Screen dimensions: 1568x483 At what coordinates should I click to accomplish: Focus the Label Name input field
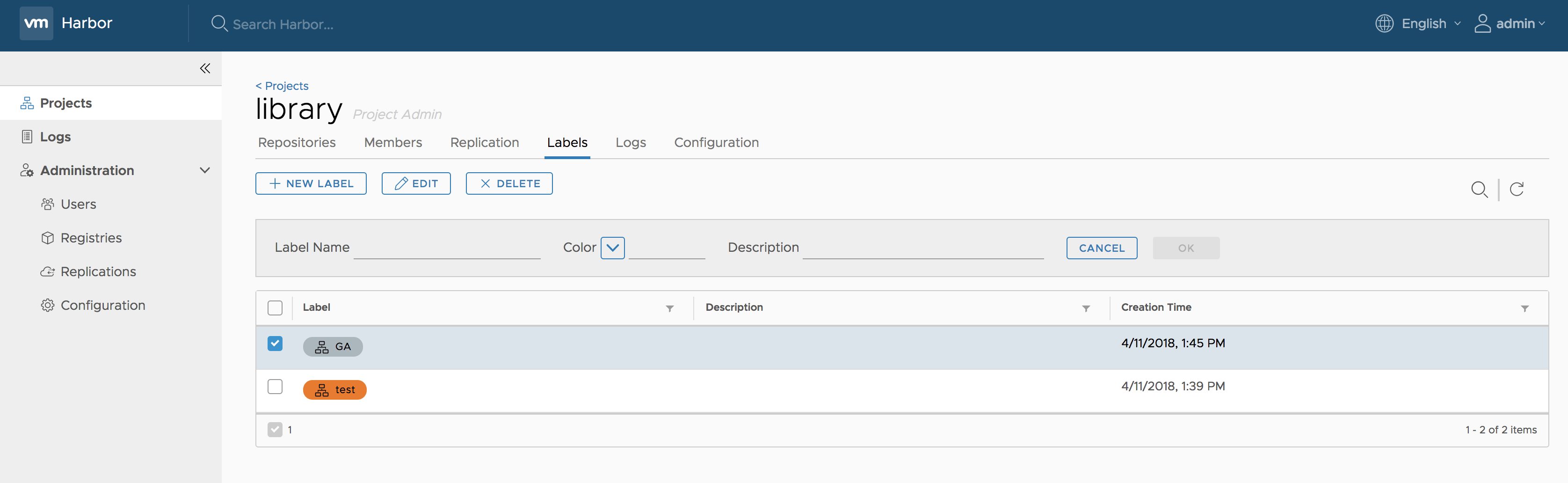point(447,248)
